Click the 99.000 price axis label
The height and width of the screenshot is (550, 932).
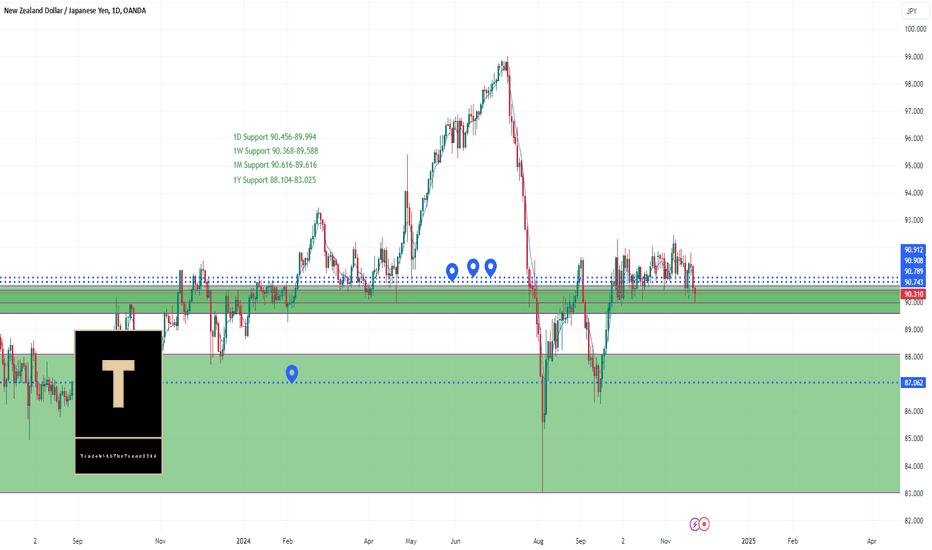pos(914,57)
